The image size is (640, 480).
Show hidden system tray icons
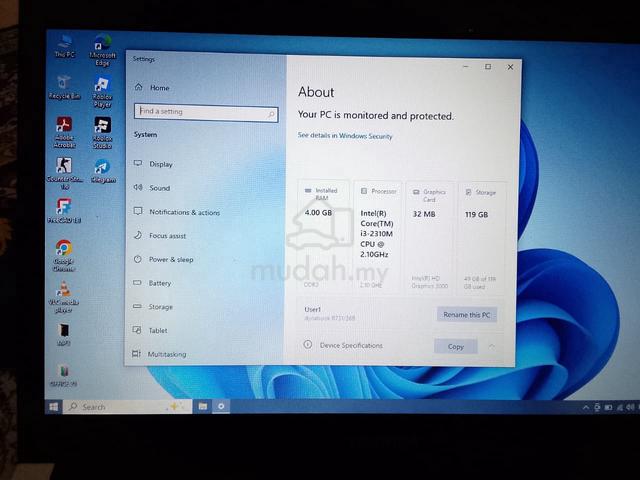pos(585,407)
